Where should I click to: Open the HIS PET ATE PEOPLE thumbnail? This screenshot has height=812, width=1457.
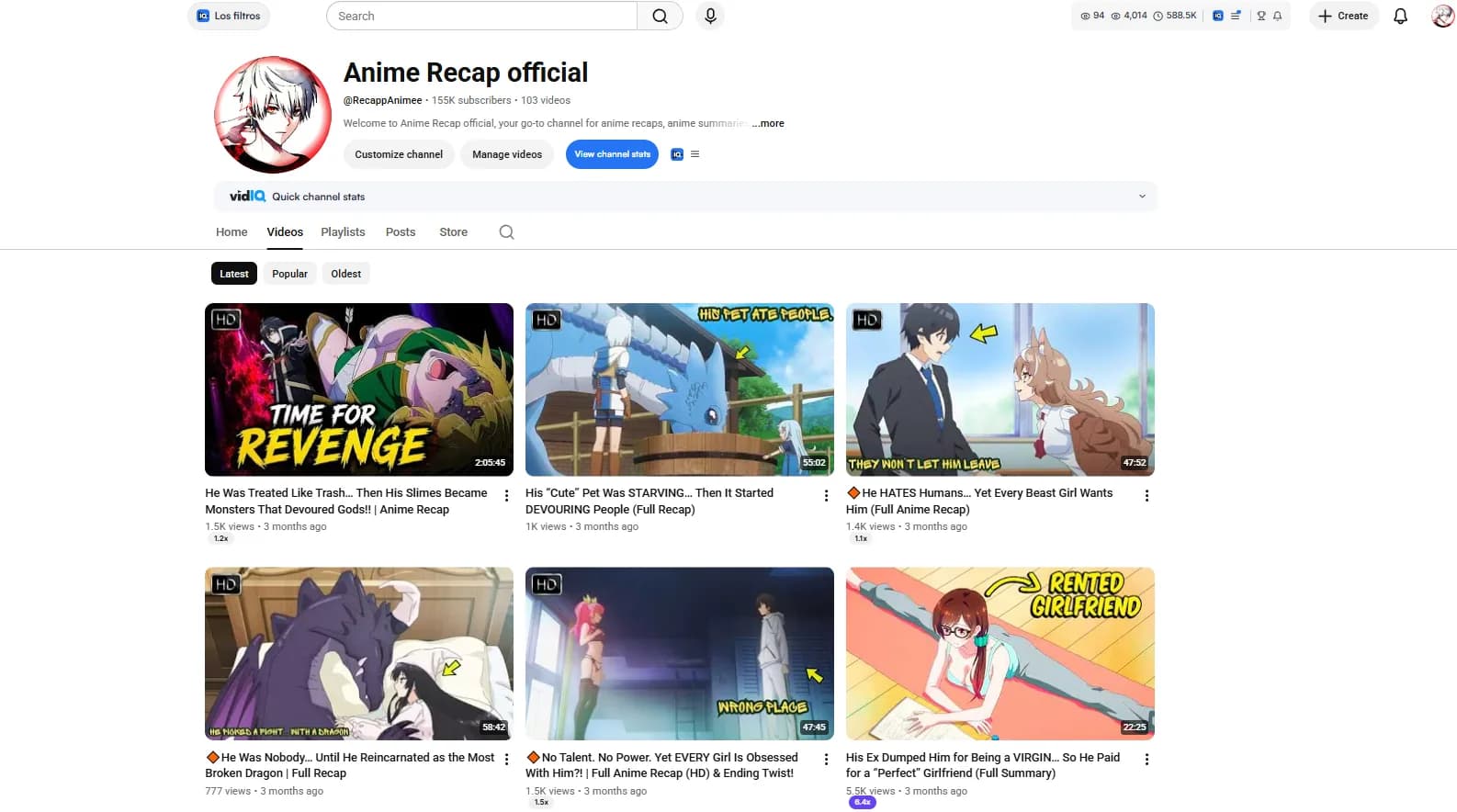coord(680,389)
